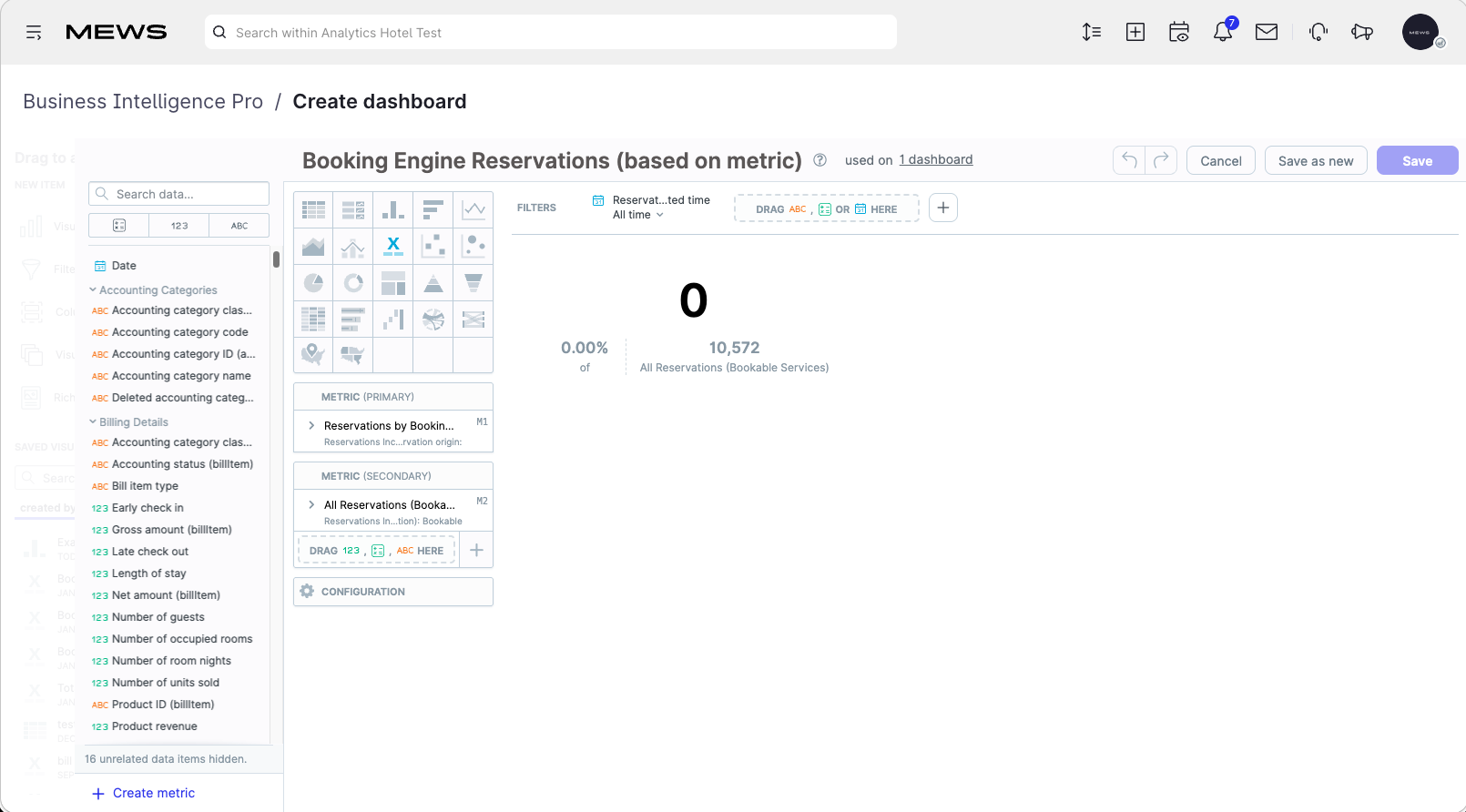
Task: Select the Heatmap visualization
Action: point(313,319)
